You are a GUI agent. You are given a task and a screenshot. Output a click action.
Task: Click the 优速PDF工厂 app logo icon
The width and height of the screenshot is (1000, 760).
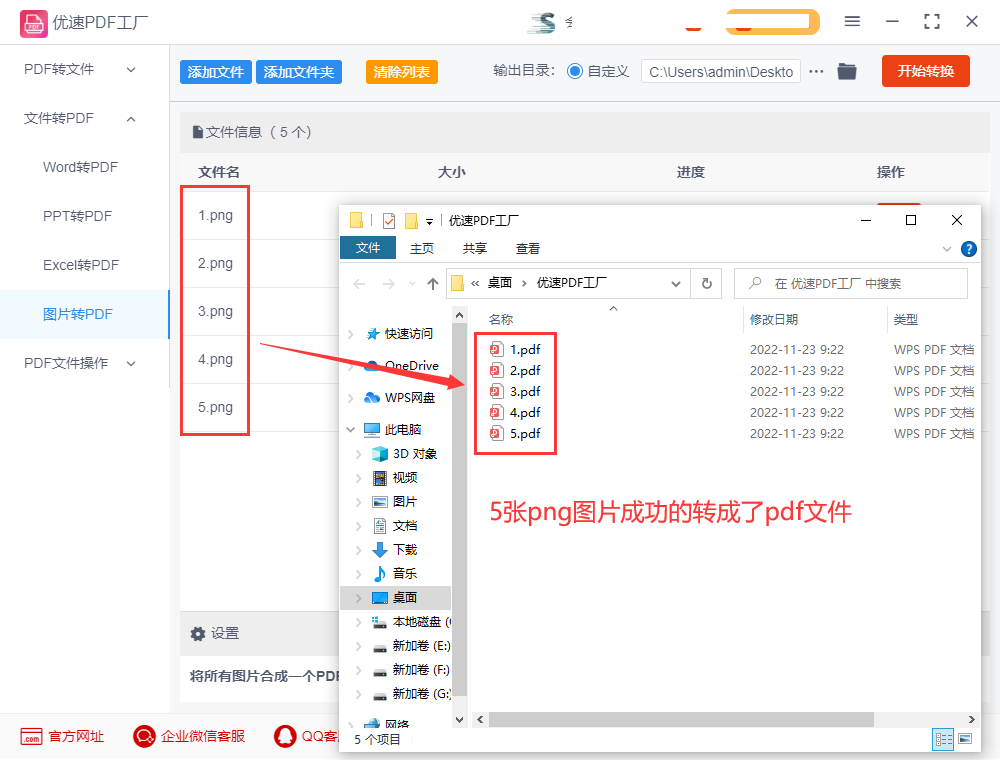pos(33,23)
